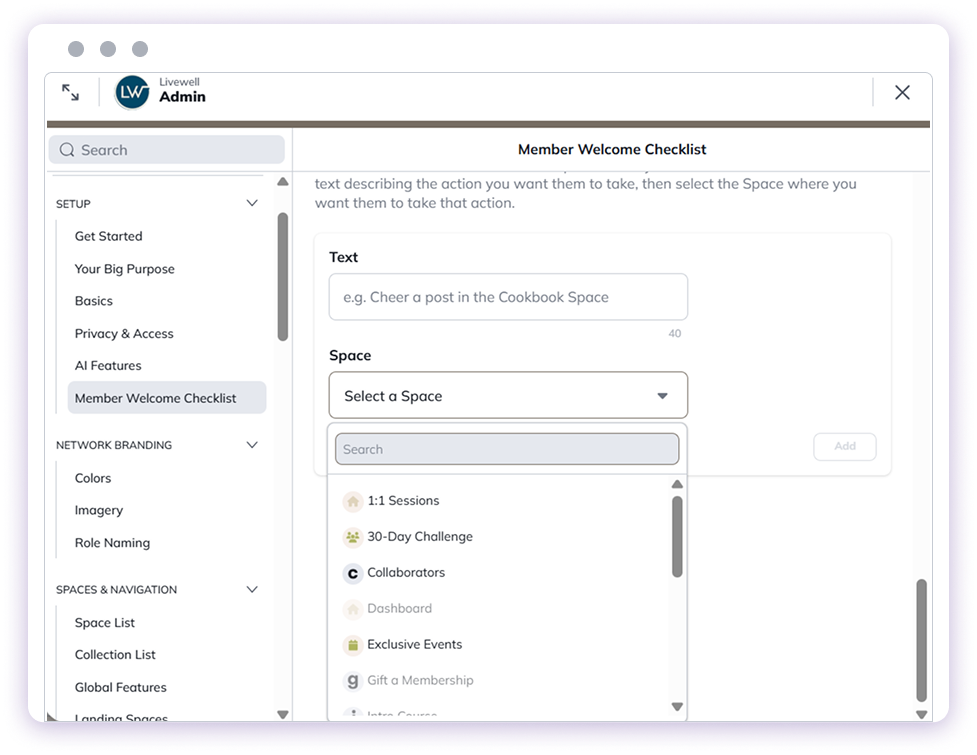Image resolution: width=977 pixels, height=755 pixels.
Task: Open the Imagery settings page
Action: pyautogui.click(x=98, y=510)
